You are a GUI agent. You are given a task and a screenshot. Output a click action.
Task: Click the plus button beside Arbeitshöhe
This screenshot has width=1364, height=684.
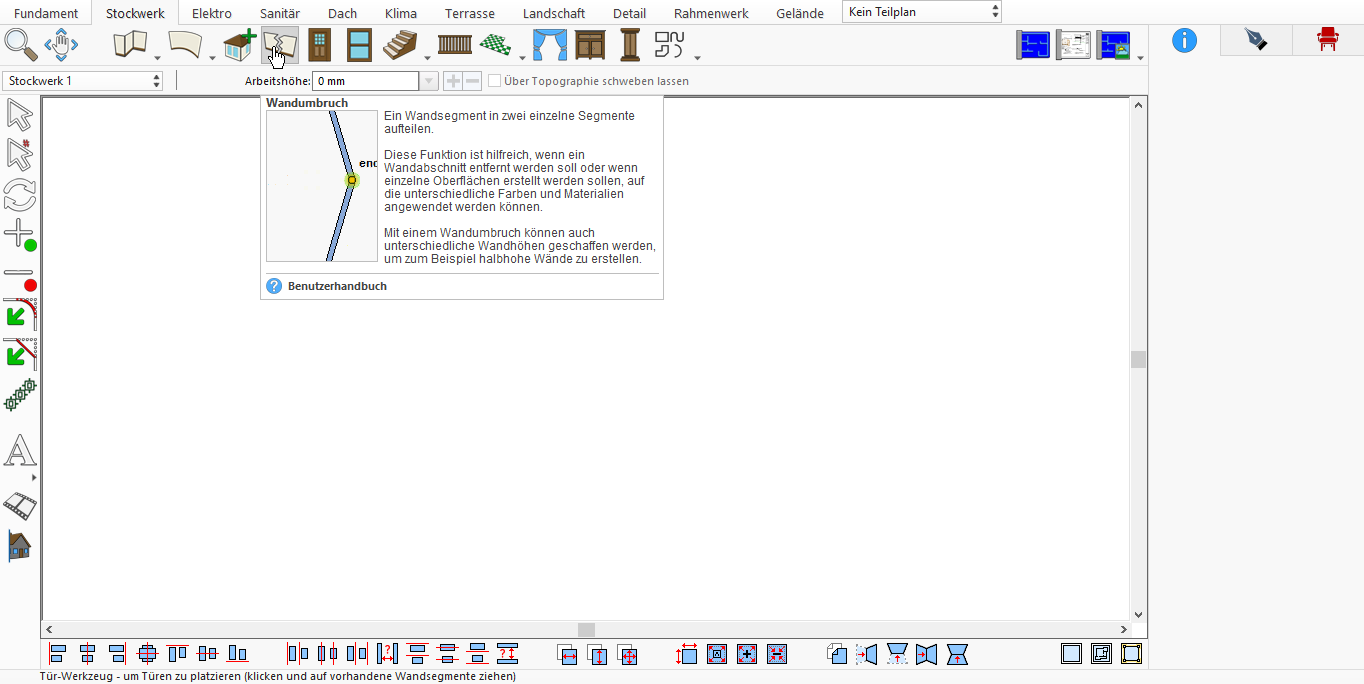click(x=453, y=81)
